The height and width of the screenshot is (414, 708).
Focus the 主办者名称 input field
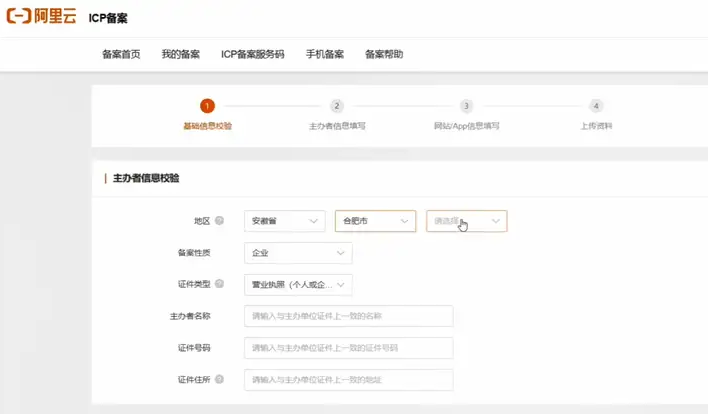pyautogui.click(x=348, y=316)
